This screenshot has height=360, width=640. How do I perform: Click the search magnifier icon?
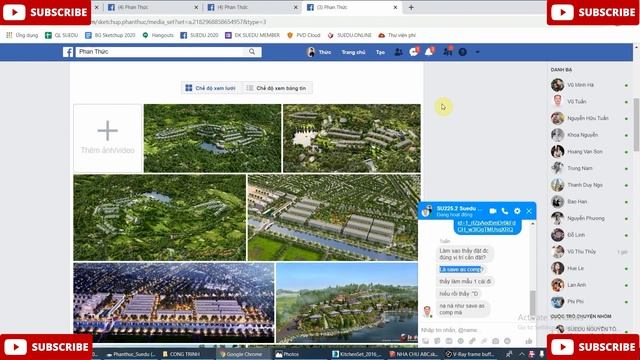pos(252,52)
